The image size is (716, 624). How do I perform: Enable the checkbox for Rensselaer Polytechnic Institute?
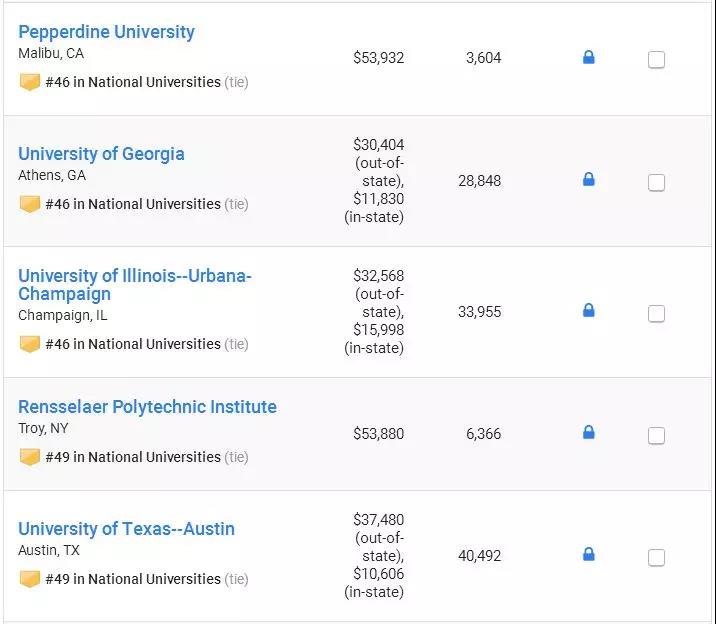[x=656, y=435]
